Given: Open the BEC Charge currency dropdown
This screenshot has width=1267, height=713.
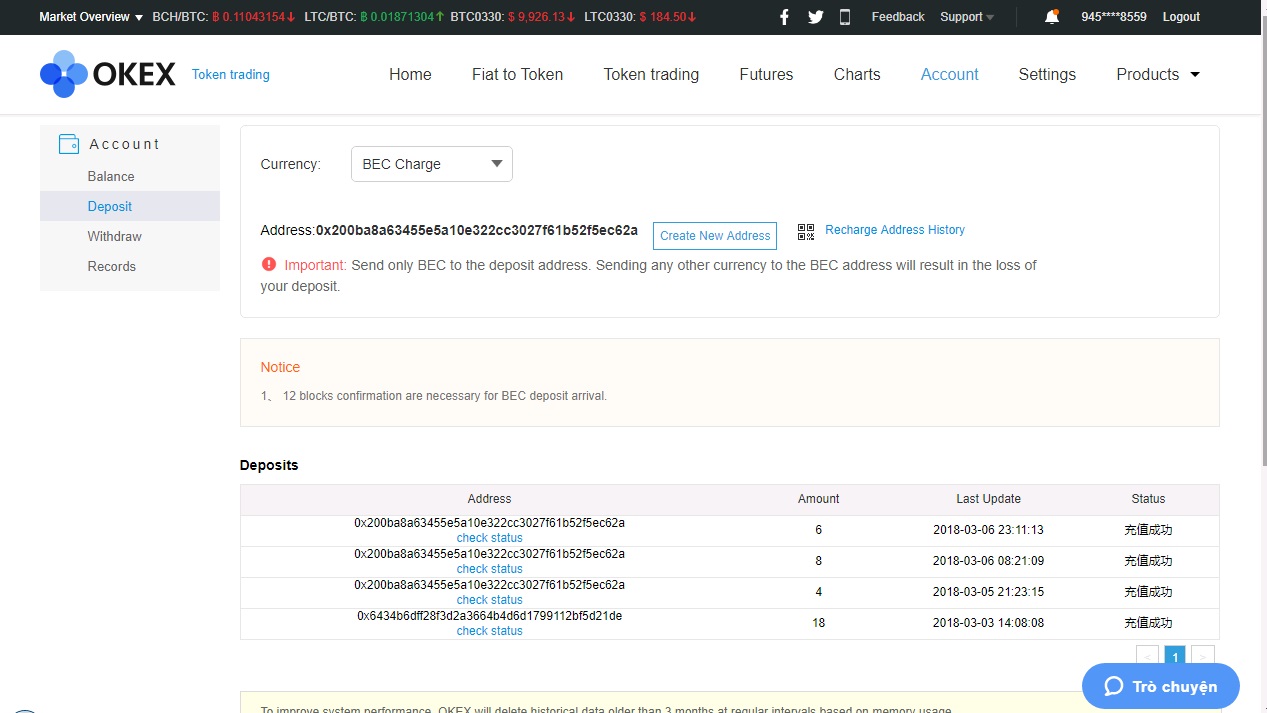Looking at the screenshot, I should coord(431,164).
